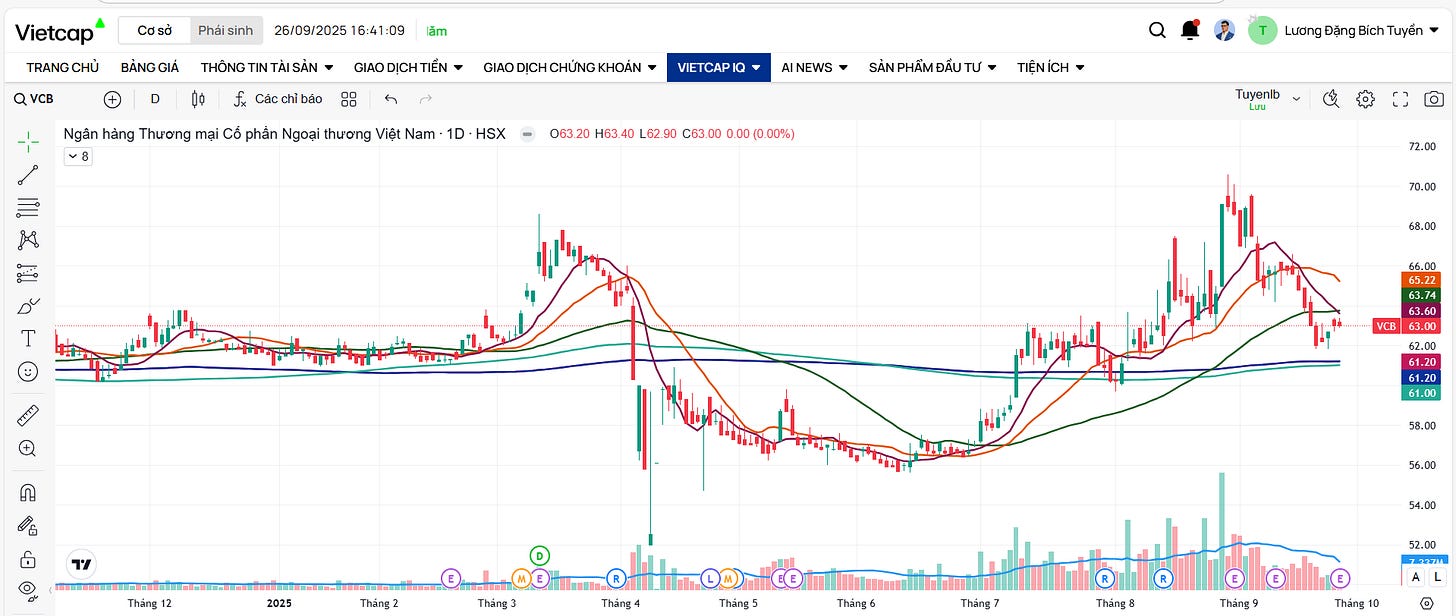1456x616 pixels.
Task: Go to TRANG CHỦ home page
Action: (x=62, y=67)
